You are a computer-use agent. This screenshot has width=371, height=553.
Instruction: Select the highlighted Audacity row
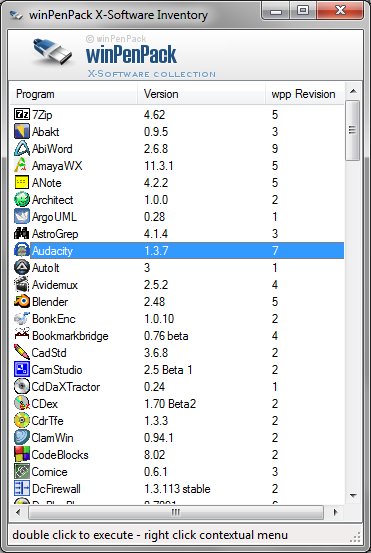click(x=179, y=251)
